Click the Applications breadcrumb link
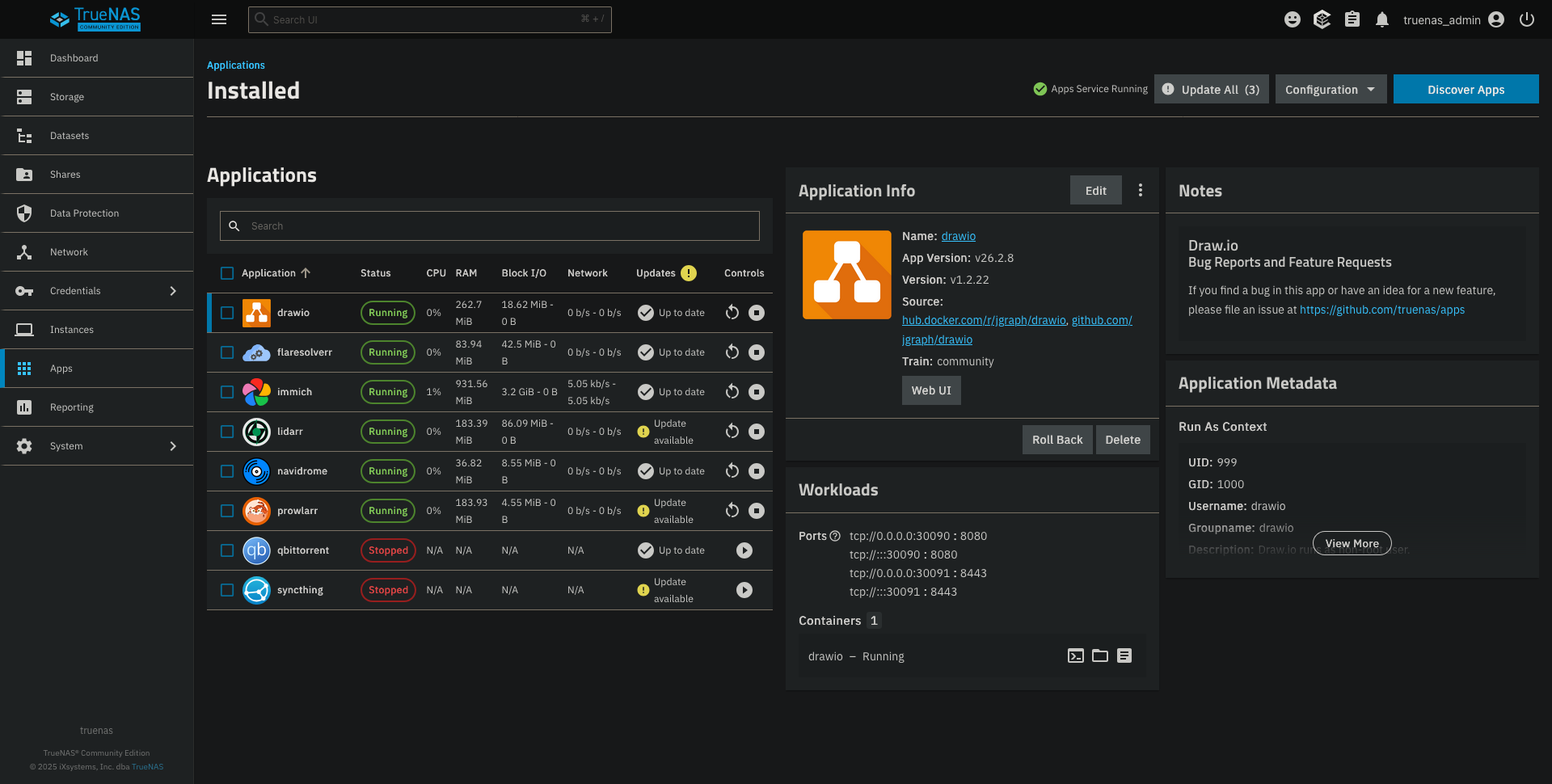The image size is (1552, 784). [x=235, y=65]
